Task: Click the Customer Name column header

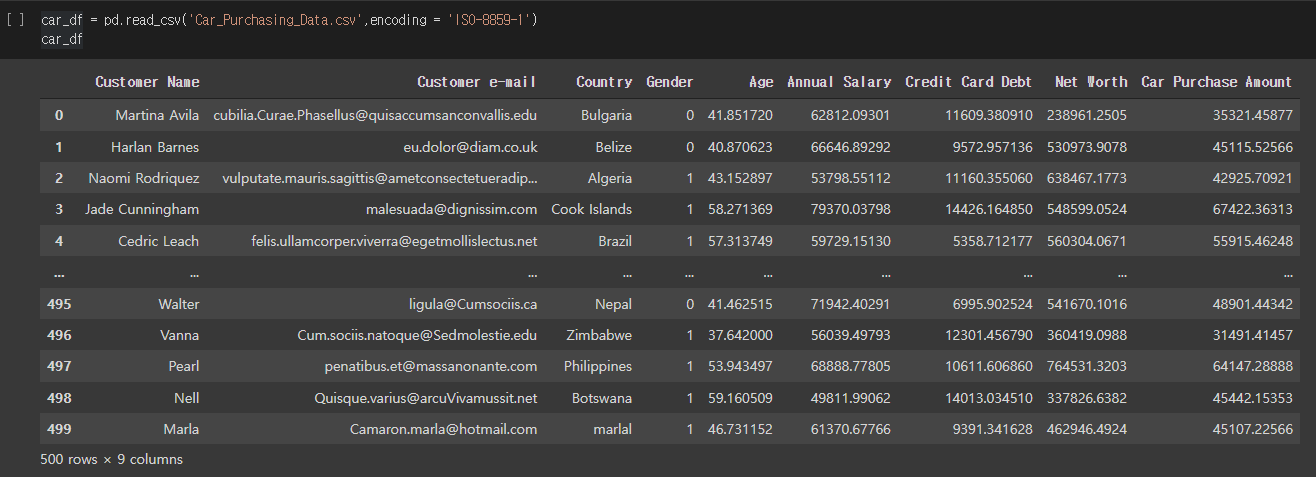Action: pos(147,82)
